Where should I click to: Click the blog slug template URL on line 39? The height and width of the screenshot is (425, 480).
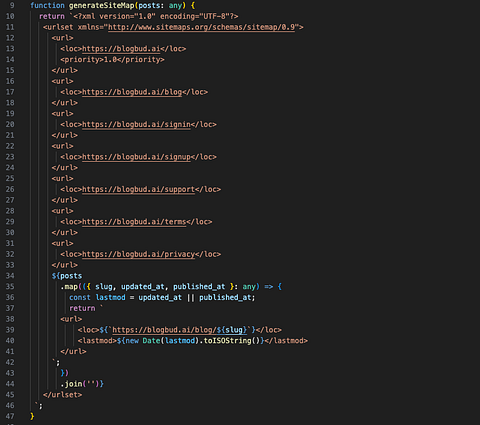180,330
